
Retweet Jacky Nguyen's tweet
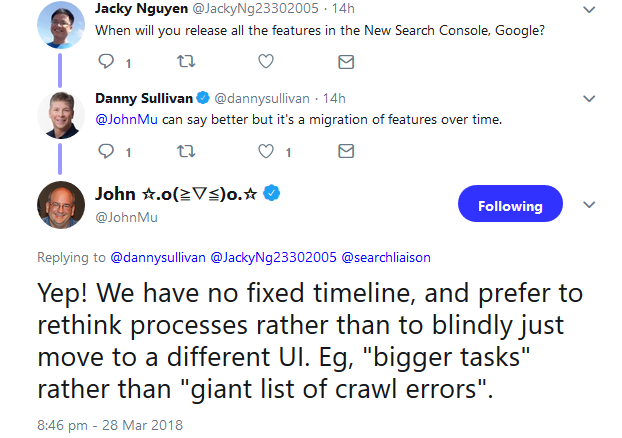coord(185,62)
